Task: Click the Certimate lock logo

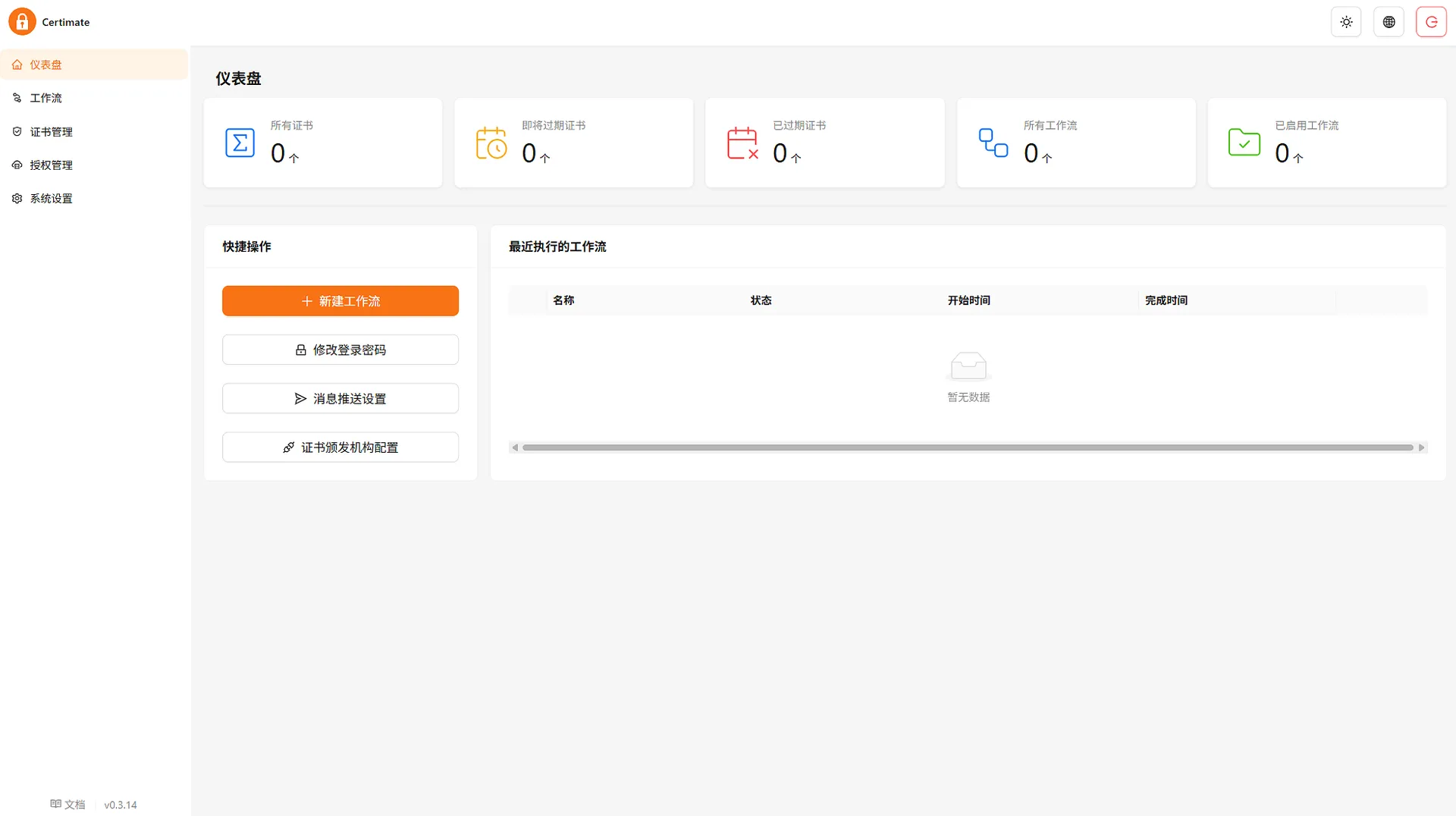Action: coord(21,21)
